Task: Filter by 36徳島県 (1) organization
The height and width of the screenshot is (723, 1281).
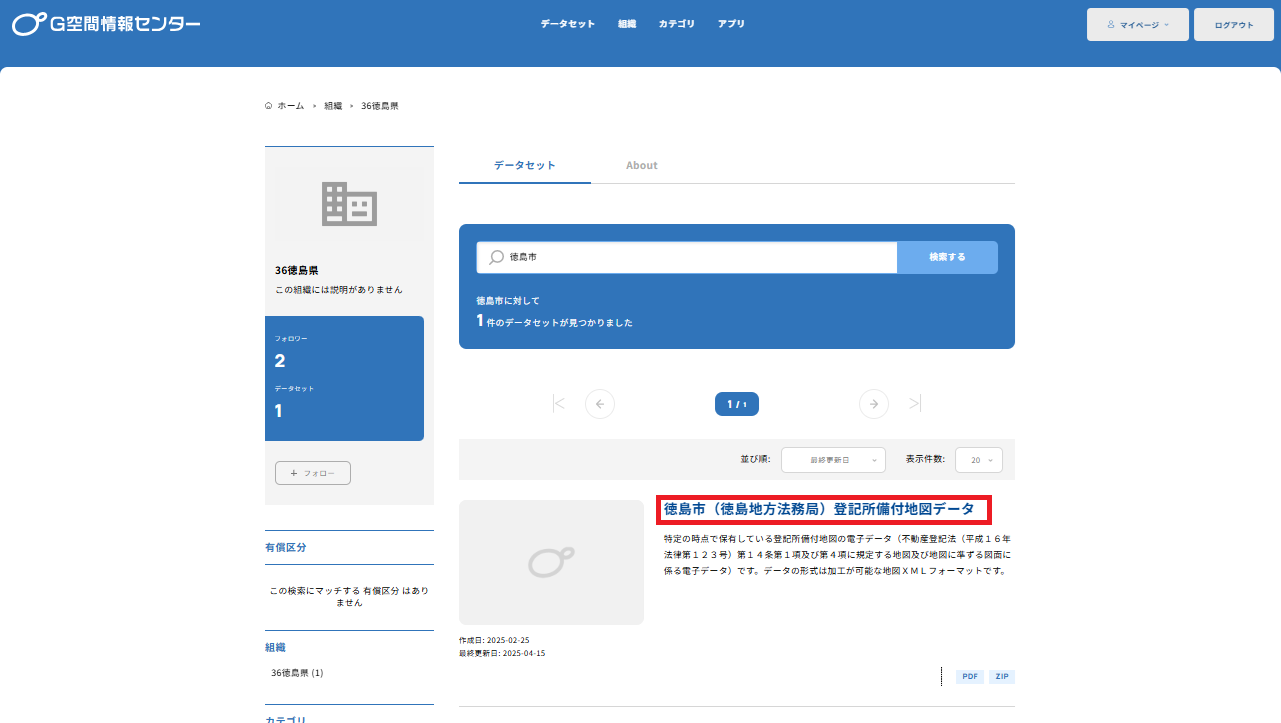Action: pyautogui.click(x=297, y=673)
